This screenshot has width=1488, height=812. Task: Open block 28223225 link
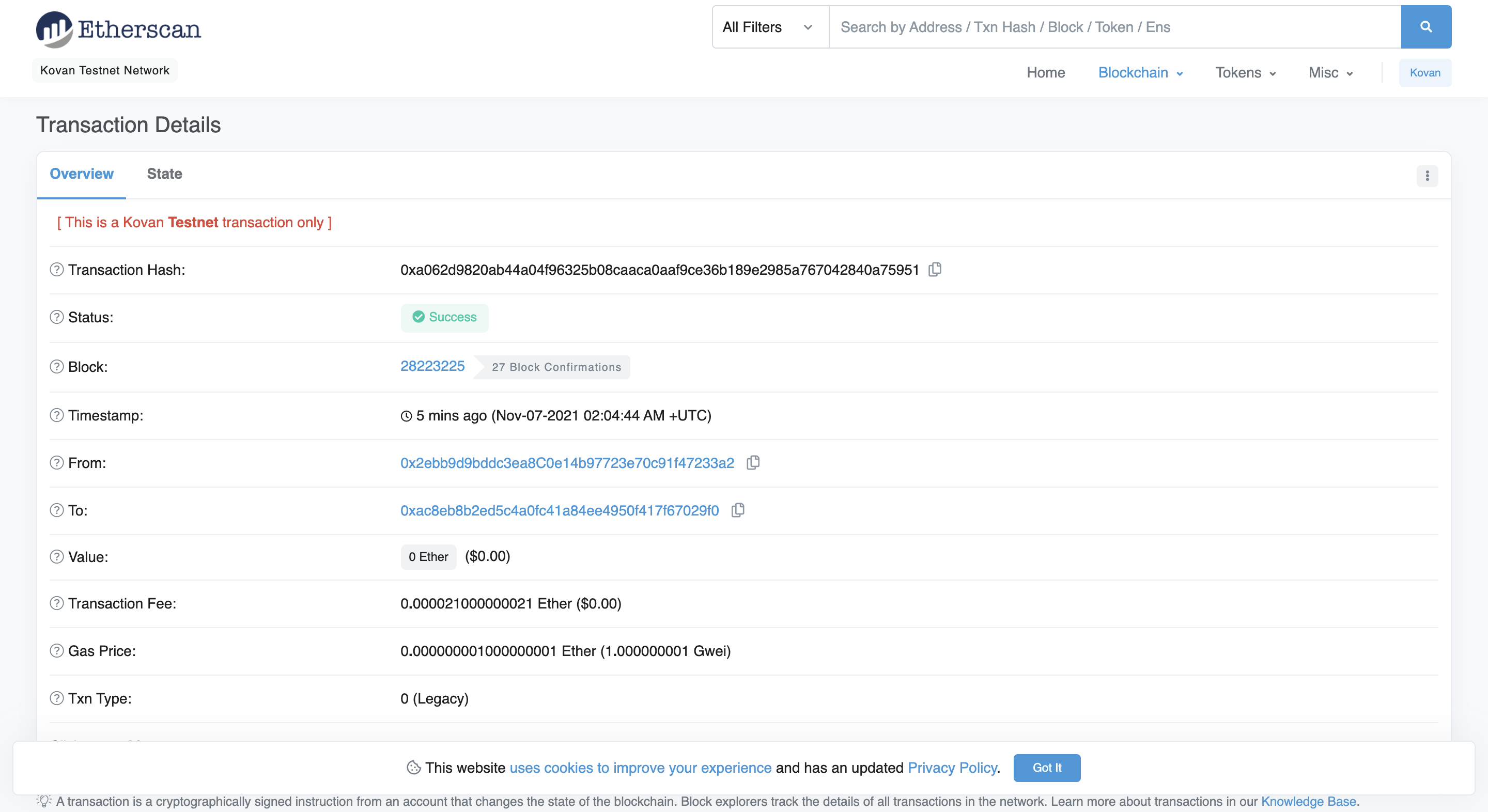point(432,366)
